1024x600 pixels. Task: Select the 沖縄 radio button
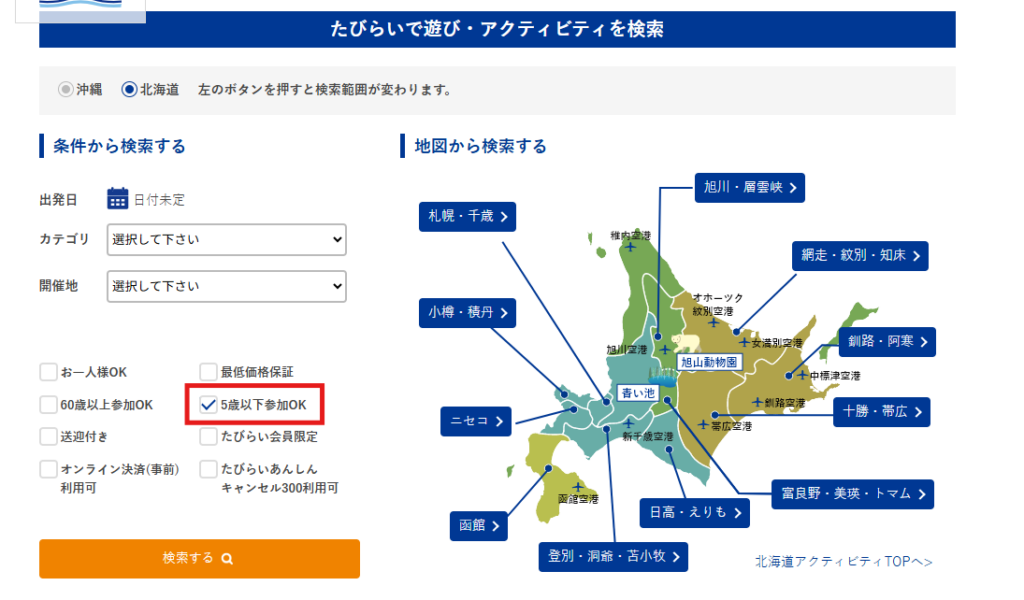pos(65,89)
